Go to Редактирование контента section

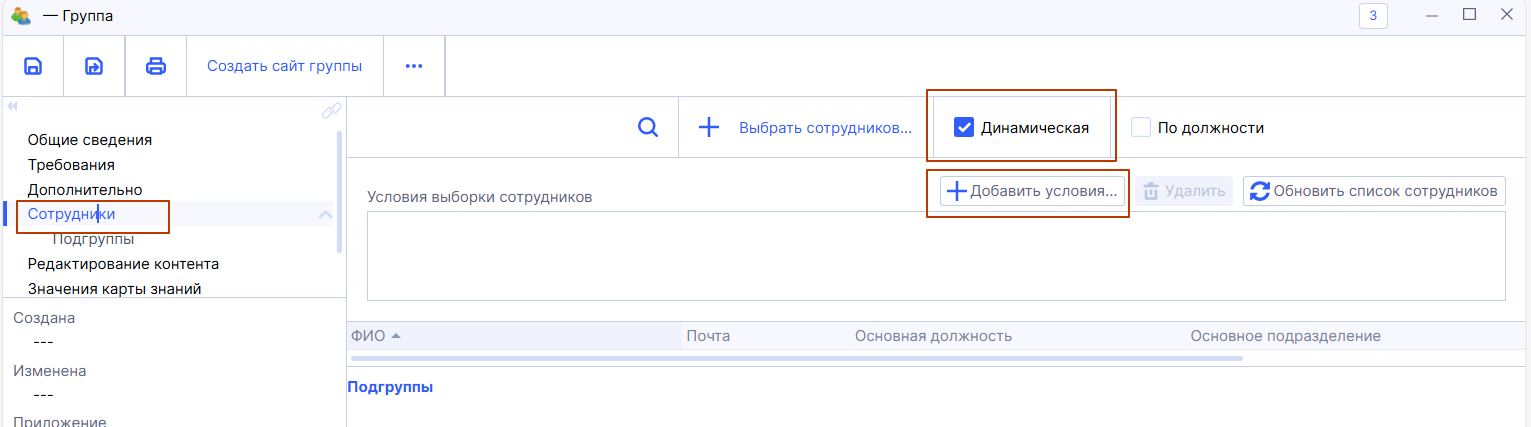pos(123,264)
